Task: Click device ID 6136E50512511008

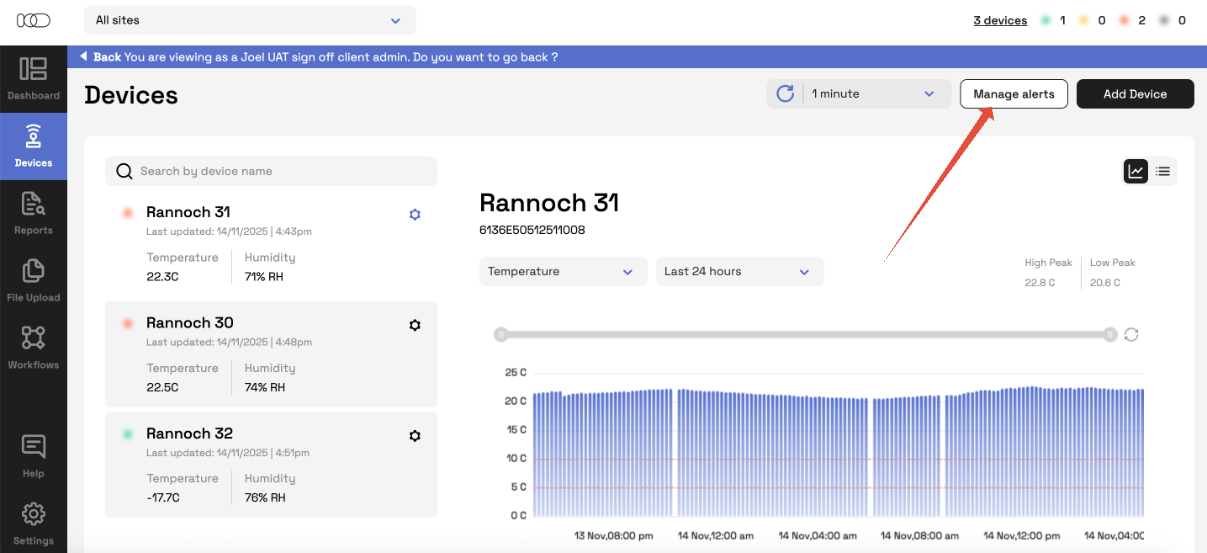Action: click(x=532, y=230)
